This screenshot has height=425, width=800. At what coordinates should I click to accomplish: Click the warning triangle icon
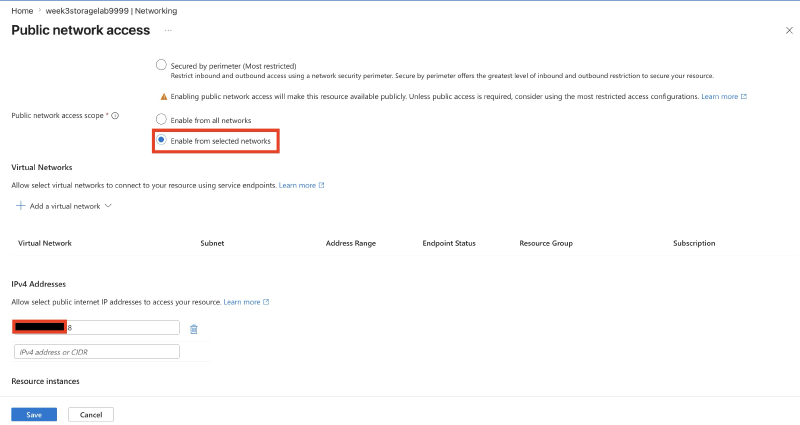tap(164, 96)
